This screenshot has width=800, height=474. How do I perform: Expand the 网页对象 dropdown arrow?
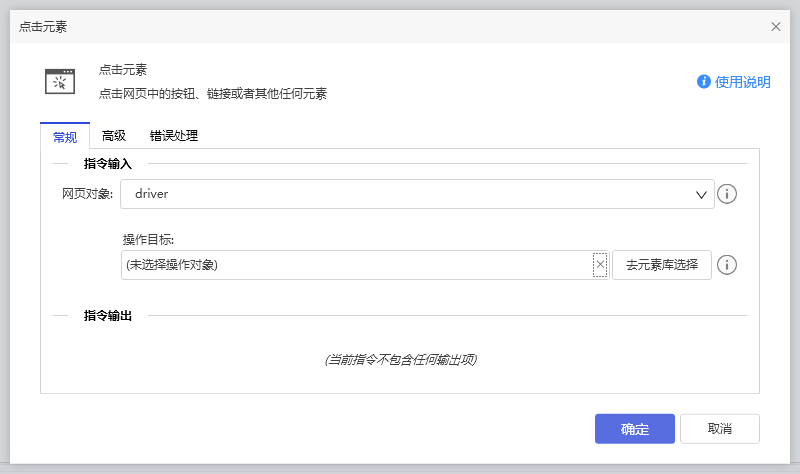click(701, 194)
